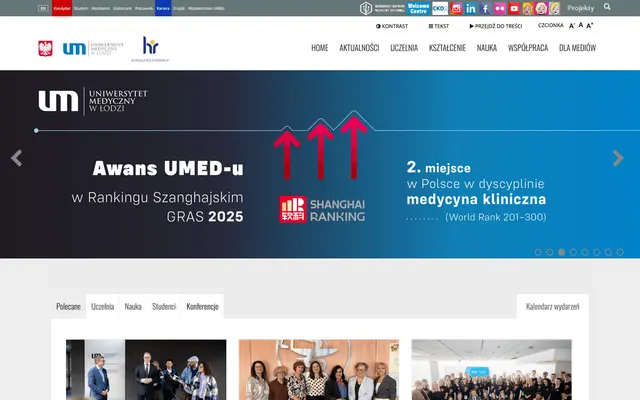The height and width of the screenshot is (400, 640).
Task: Open WSPÓŁPRACA menu
Action: pos(528,48)
